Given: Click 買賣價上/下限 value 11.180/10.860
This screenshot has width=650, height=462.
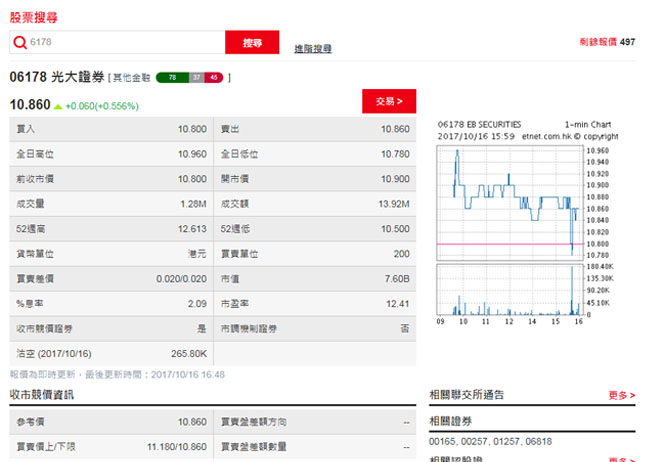Looking at the screenshot, I should click(177, 447).
